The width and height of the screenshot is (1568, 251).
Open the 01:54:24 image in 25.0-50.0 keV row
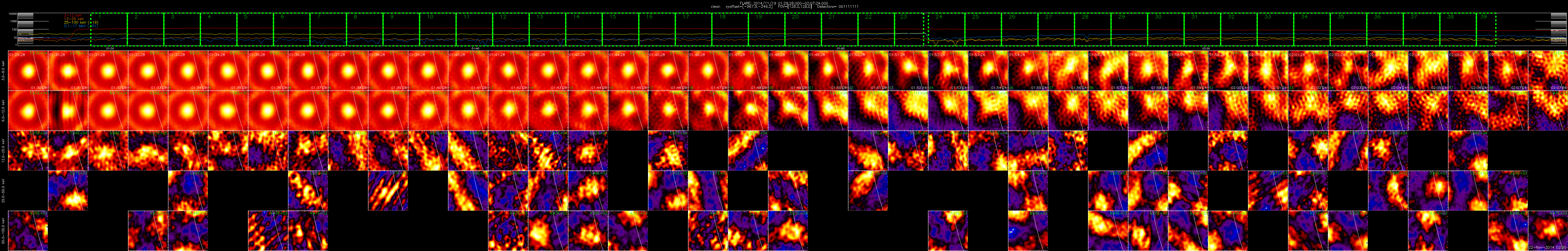click(1028, 191)
